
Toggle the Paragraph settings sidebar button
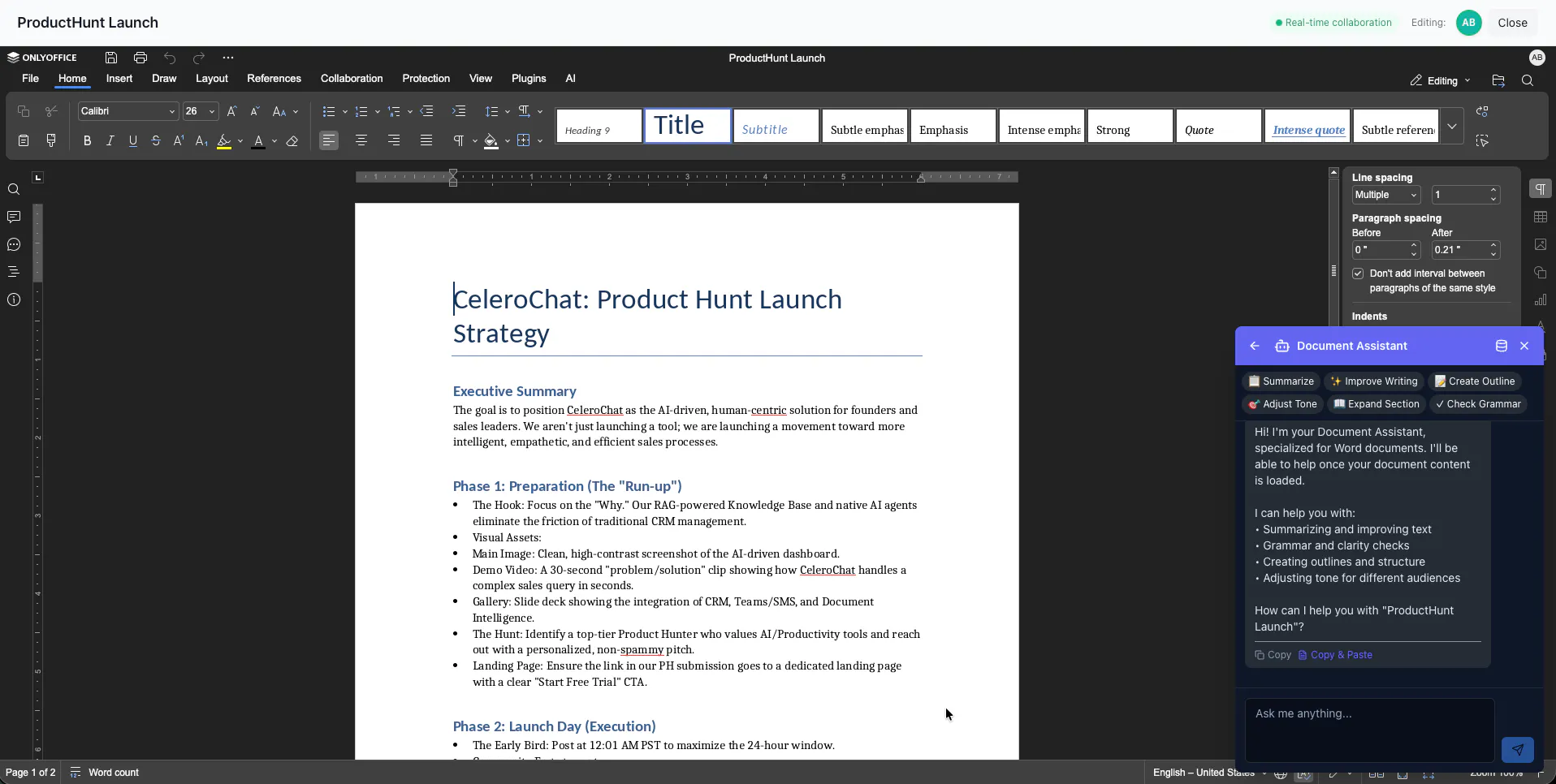1541,189
